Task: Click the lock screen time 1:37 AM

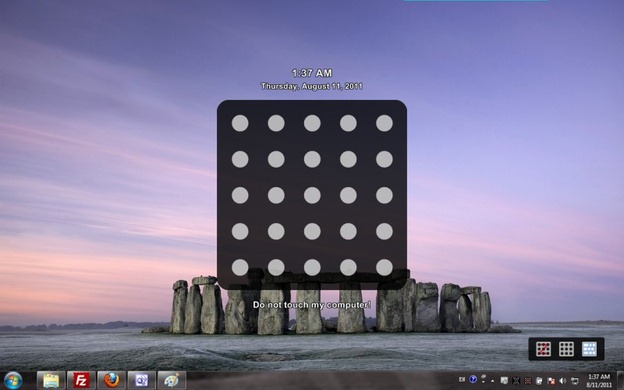Action: pyautogui.click(x=312, y=73)
